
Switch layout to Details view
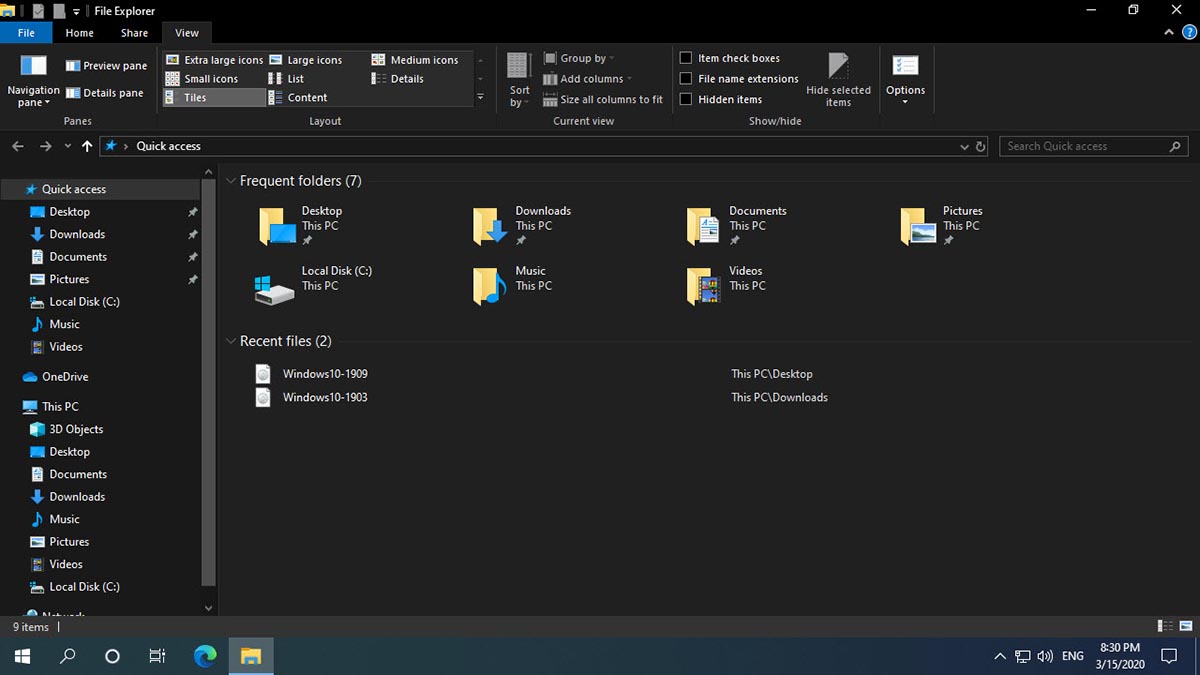(398, 79)
